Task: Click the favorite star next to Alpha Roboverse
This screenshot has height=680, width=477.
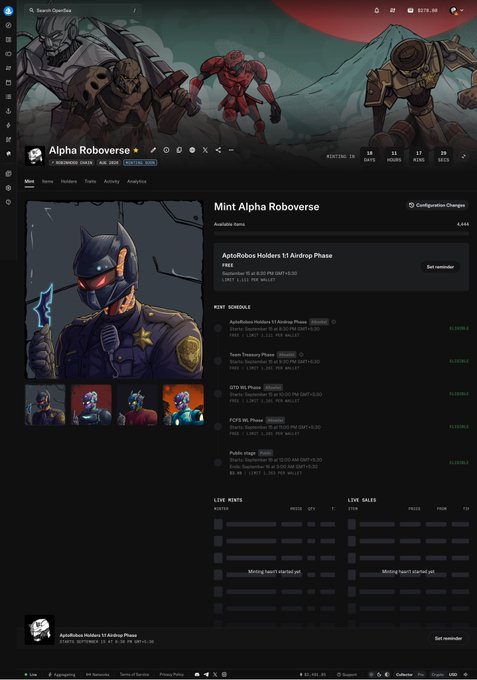Action: [136, 150]
